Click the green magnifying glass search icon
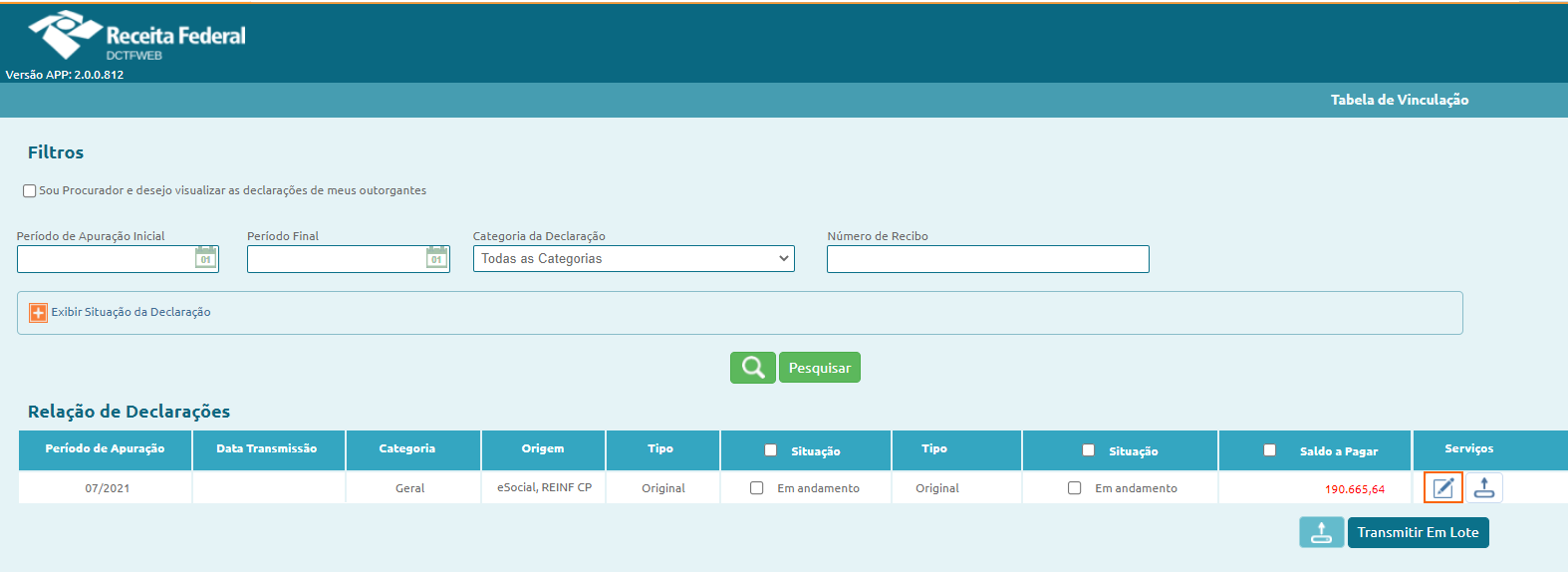 [752, 368]
